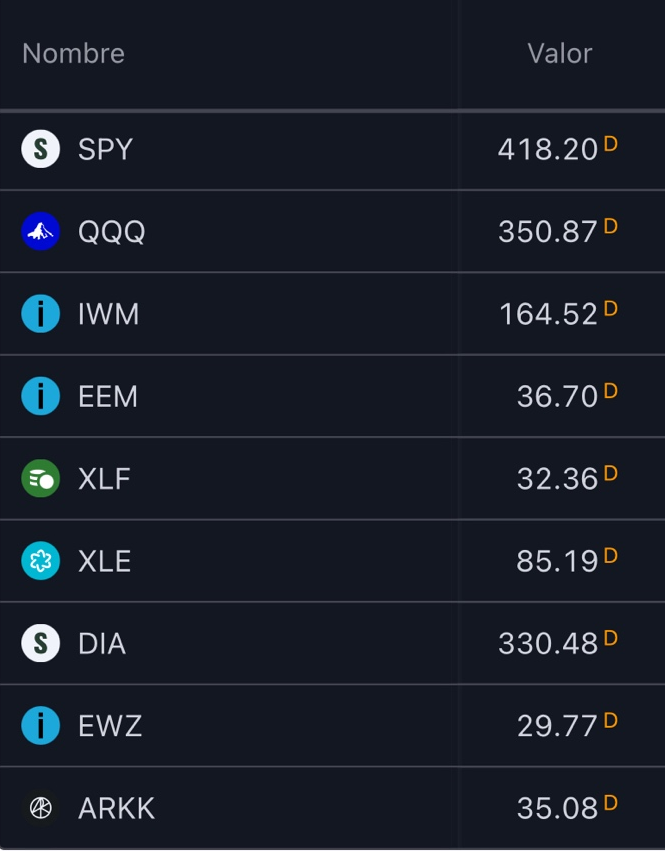Click the IWM value 164.52

pyautogui.click(x=548, y=315)
